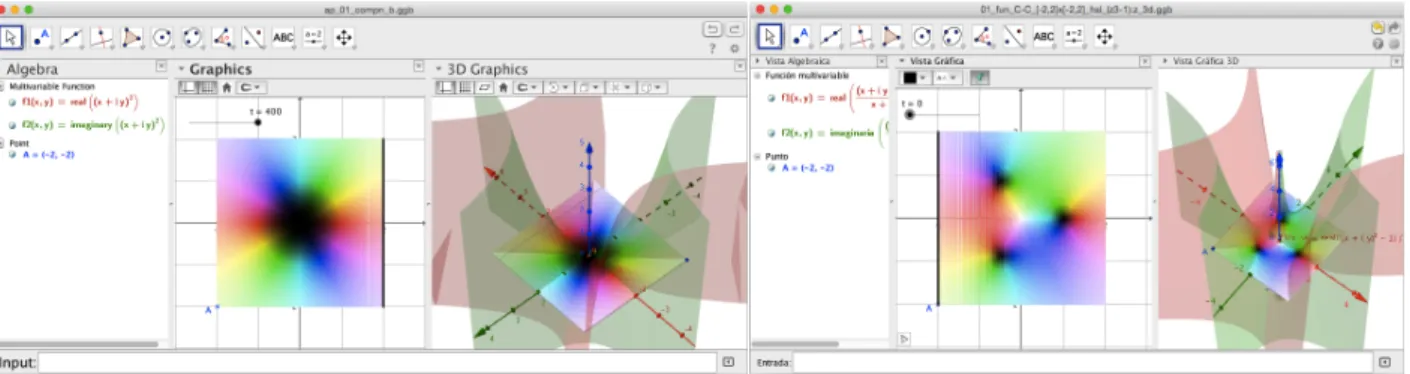Select the Polygon tool in right window
The height and width of the screenshot is (374, 1410).
point(891,36)
